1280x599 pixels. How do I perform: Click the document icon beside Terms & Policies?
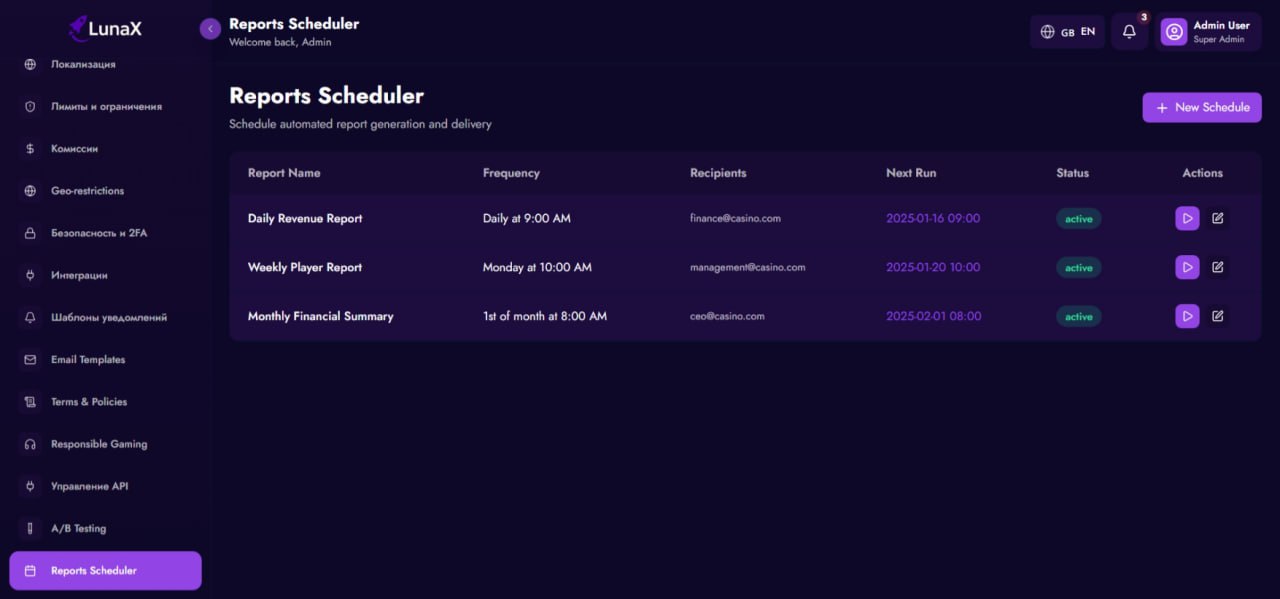click(x=30, y=402)
